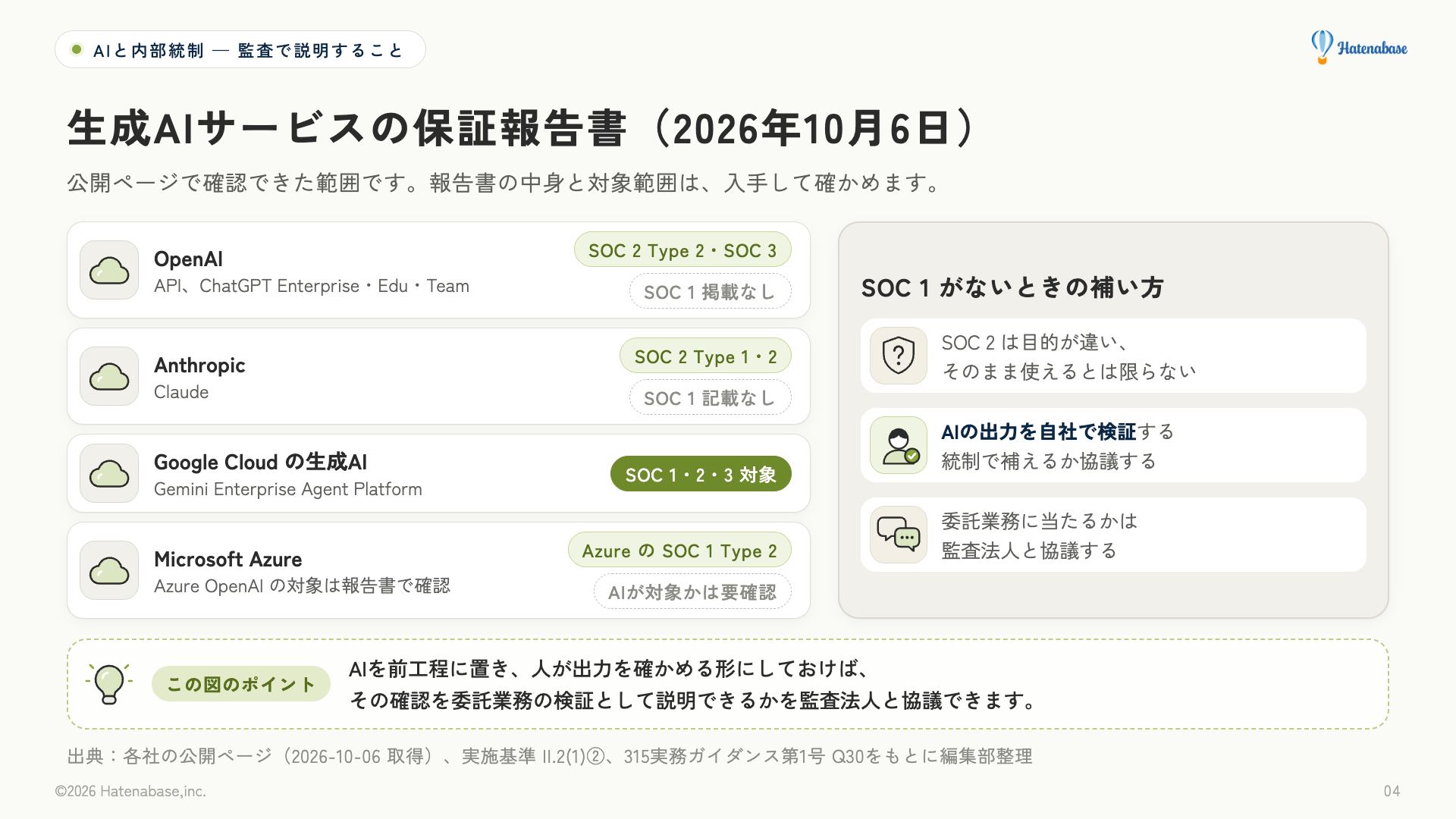Click '監査法人と協議する' text
This screenshot has height=819, width=1456.
1029,551
